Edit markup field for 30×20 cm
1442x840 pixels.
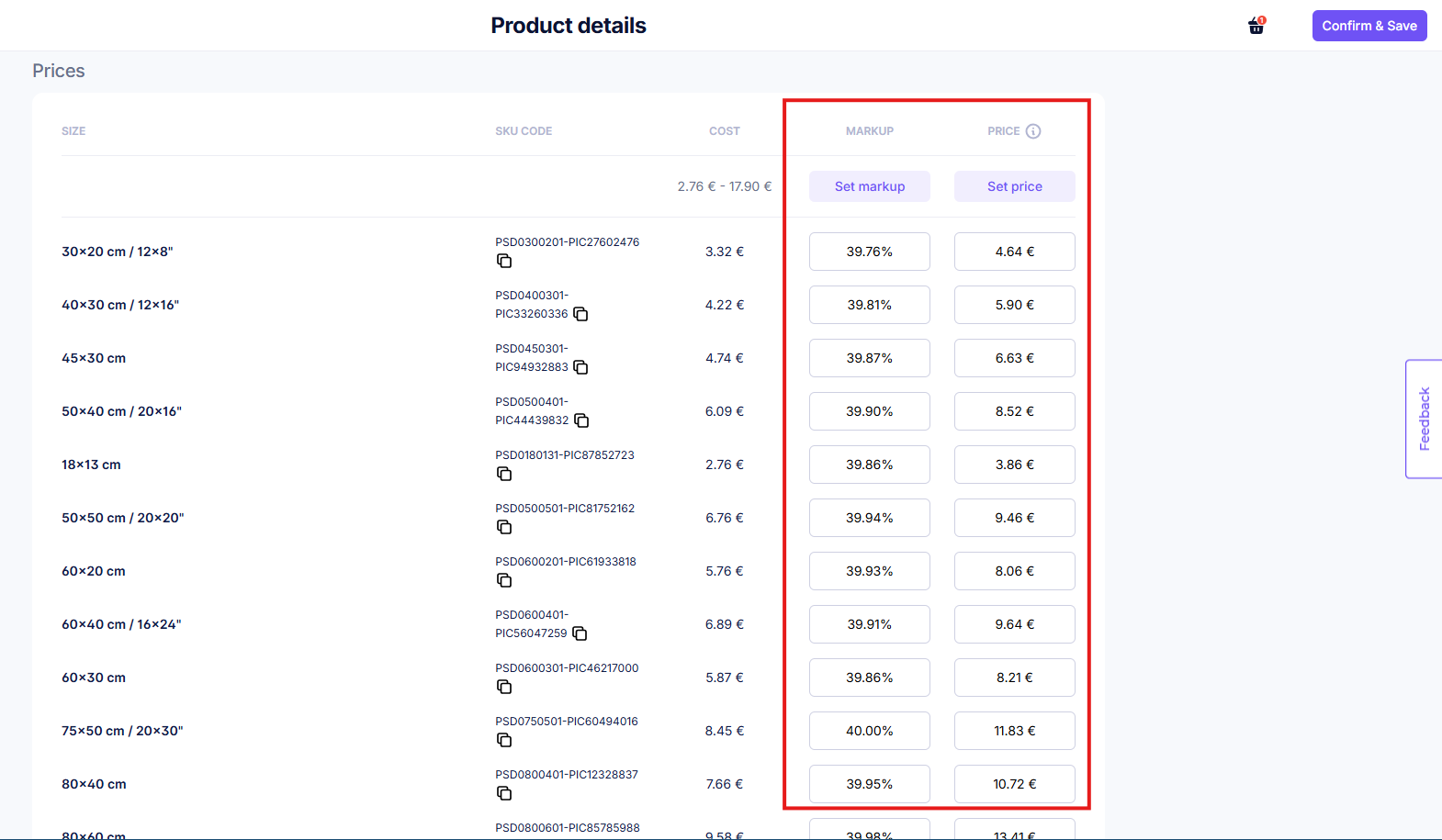click(x=870, y=252)
